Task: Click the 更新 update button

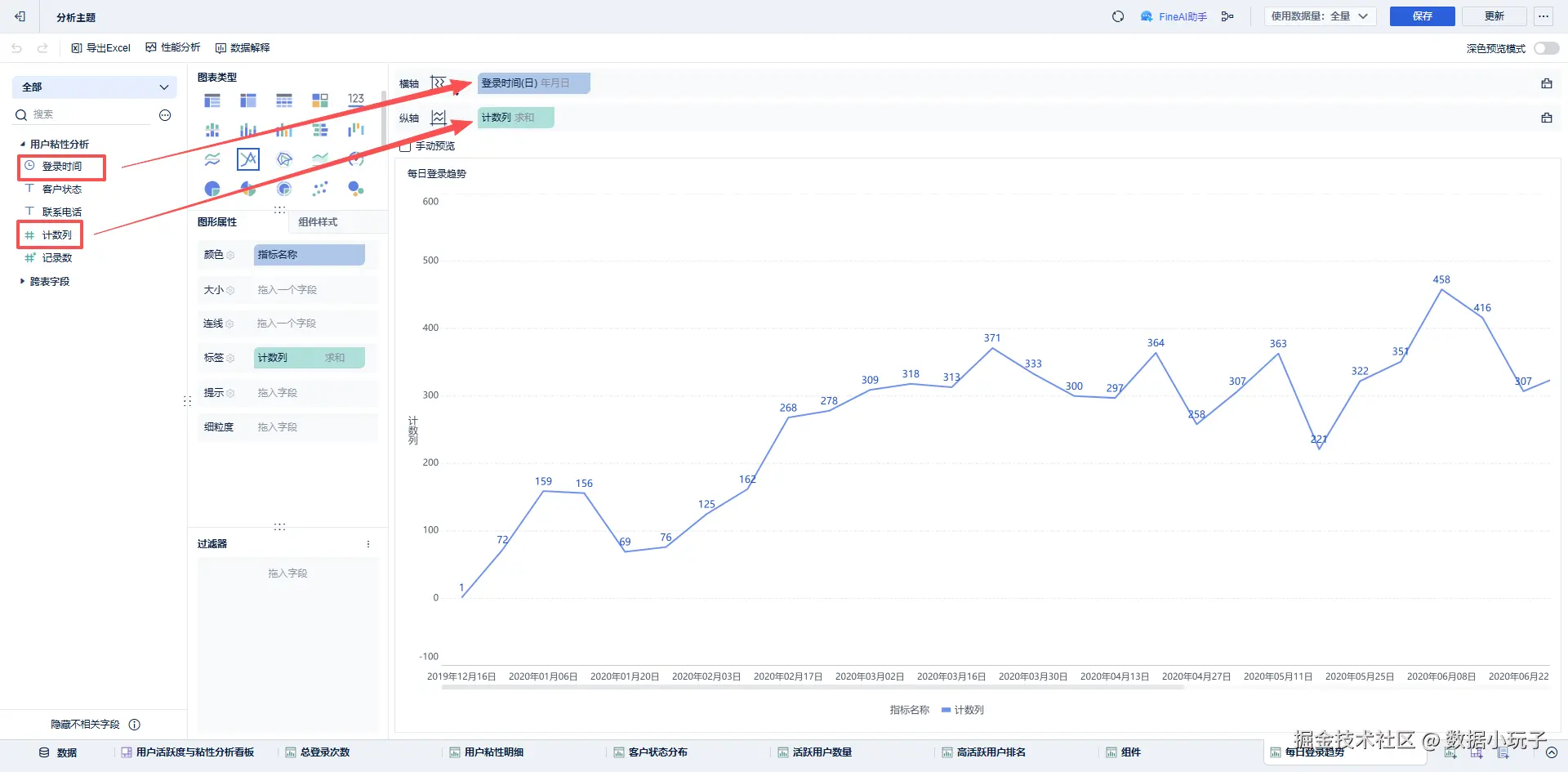Action: pyautogui.click(x=1494, y=16)
